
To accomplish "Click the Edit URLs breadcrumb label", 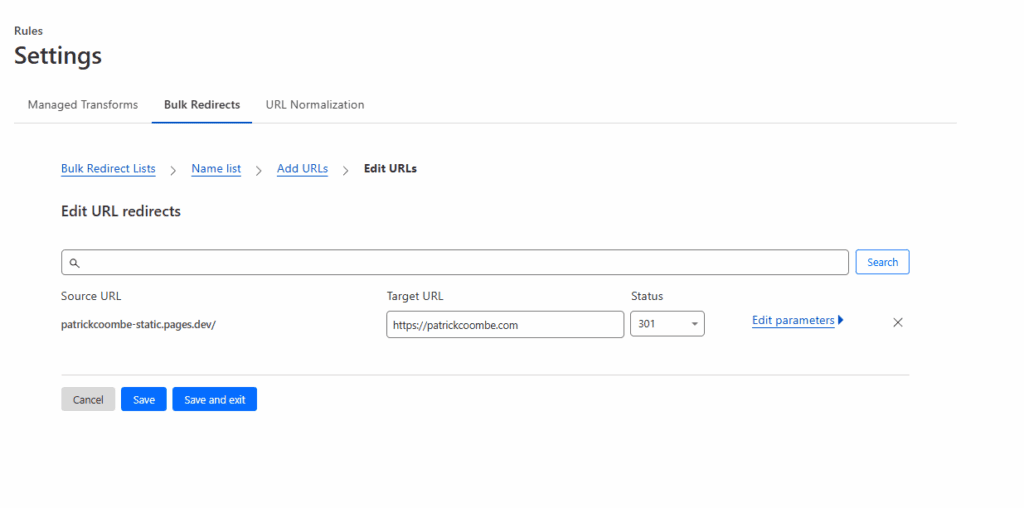I will click(x=390, y=169).
